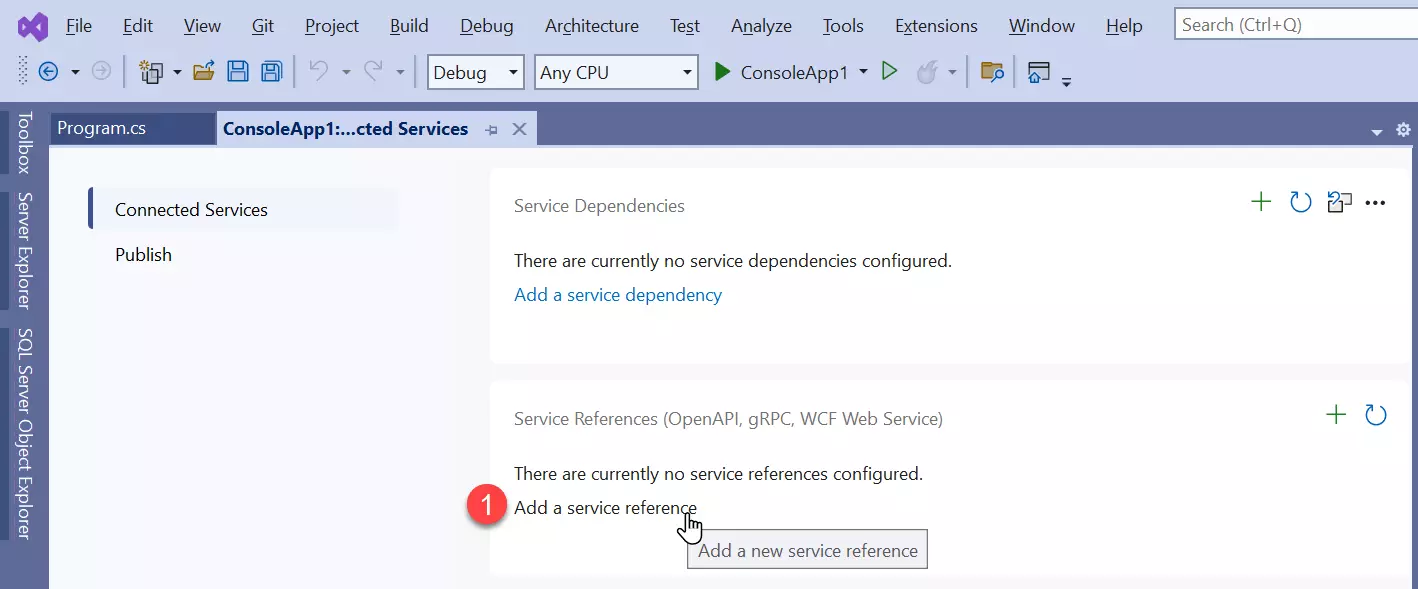Open the Debug configuration dropdown

point(475,72)
